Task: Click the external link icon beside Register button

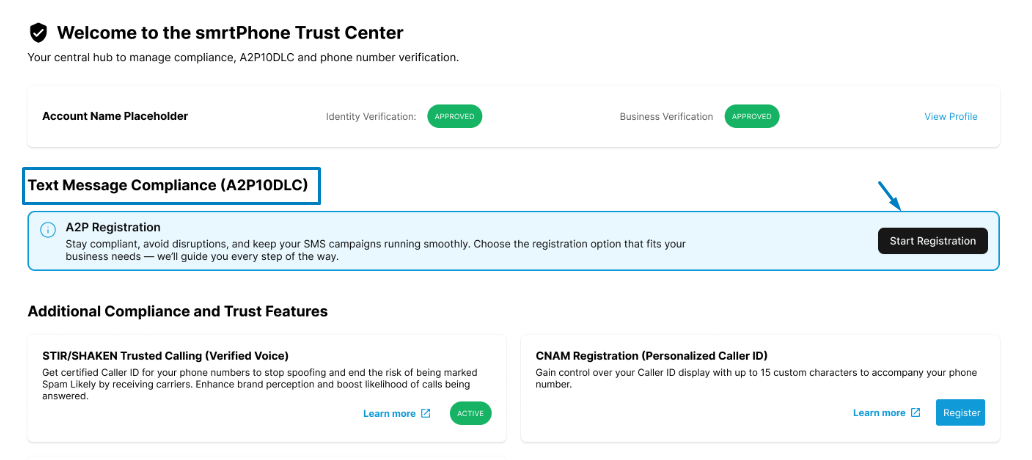Action: point(916,412)
